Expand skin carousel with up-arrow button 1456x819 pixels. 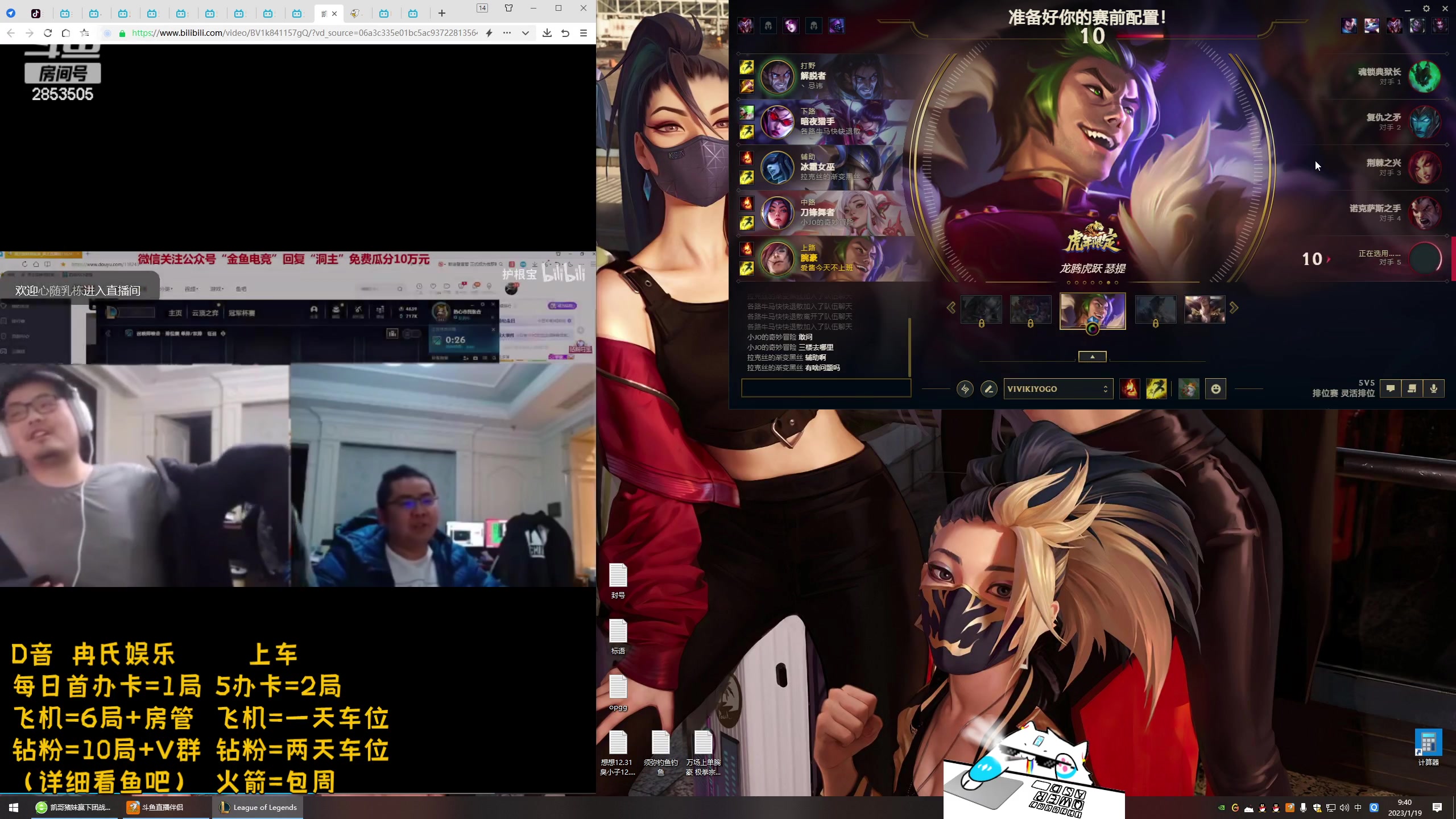(x=1092, y=357)
